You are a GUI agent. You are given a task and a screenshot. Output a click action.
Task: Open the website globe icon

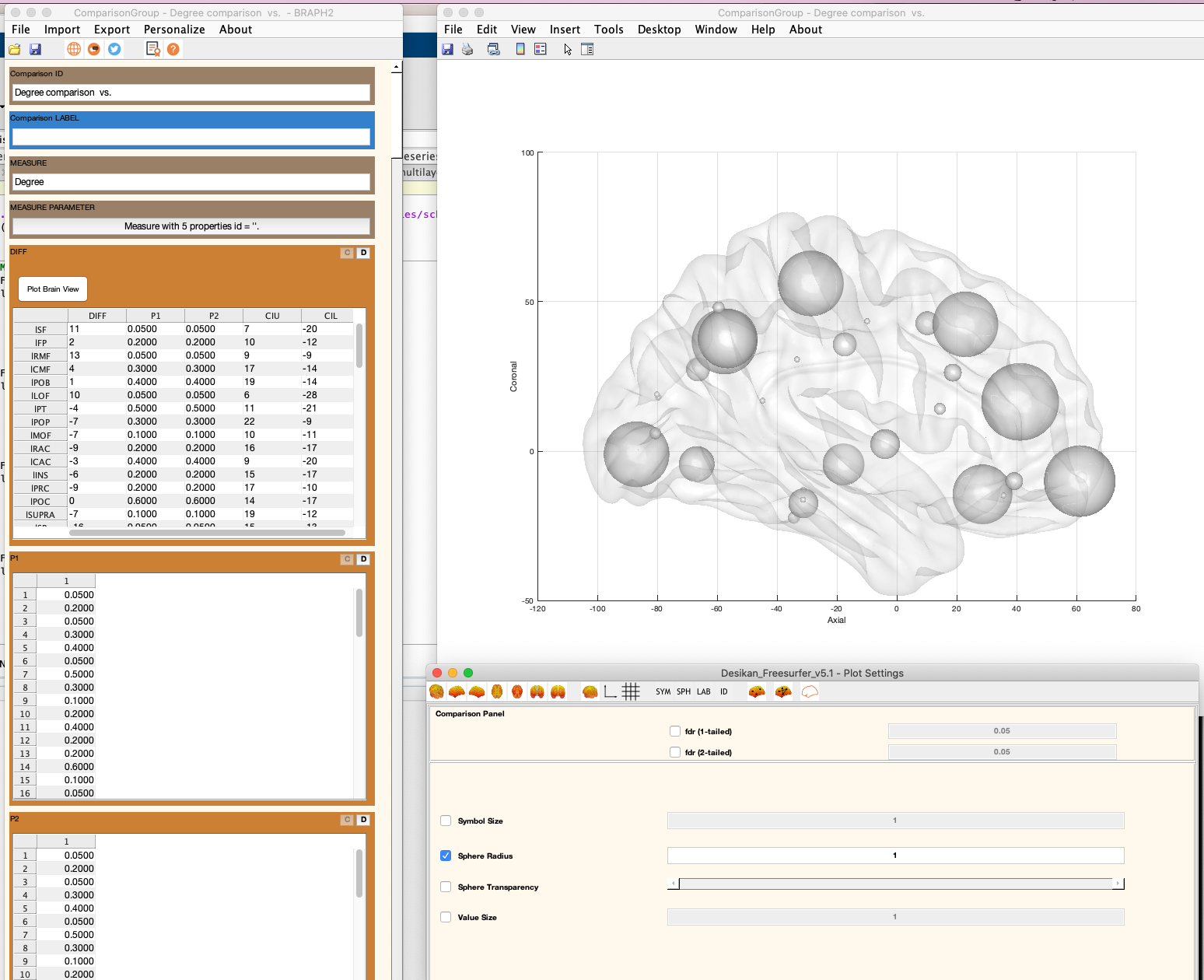pyautogui.click(x=74, y=49)
